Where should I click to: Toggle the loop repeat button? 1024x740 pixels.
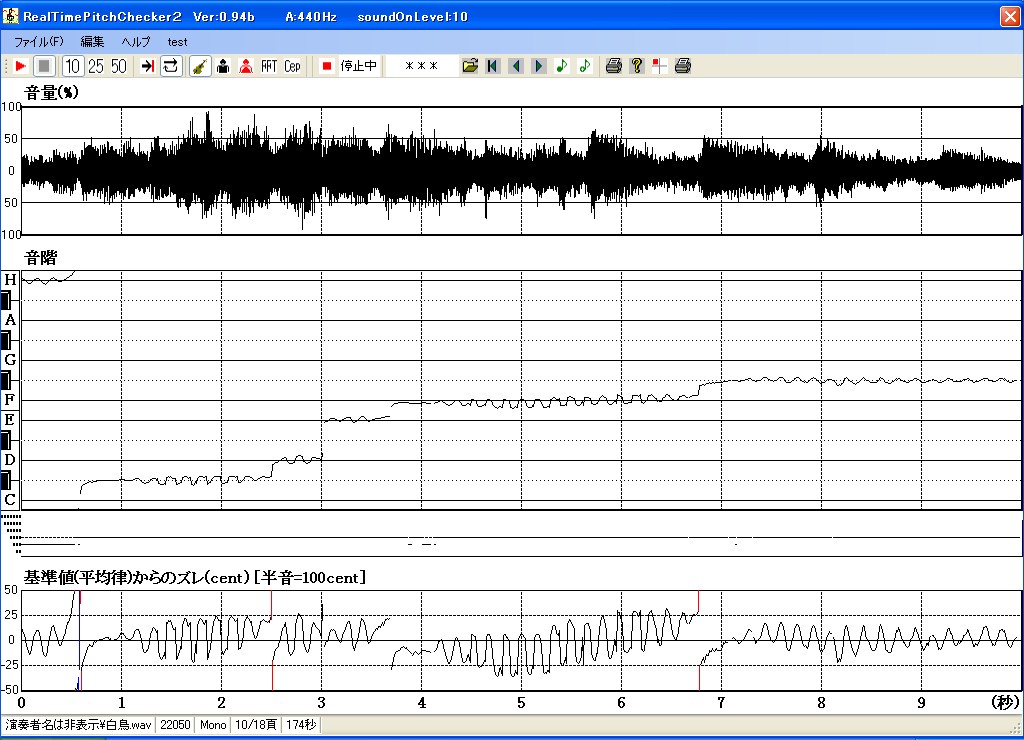coord(170,66)
